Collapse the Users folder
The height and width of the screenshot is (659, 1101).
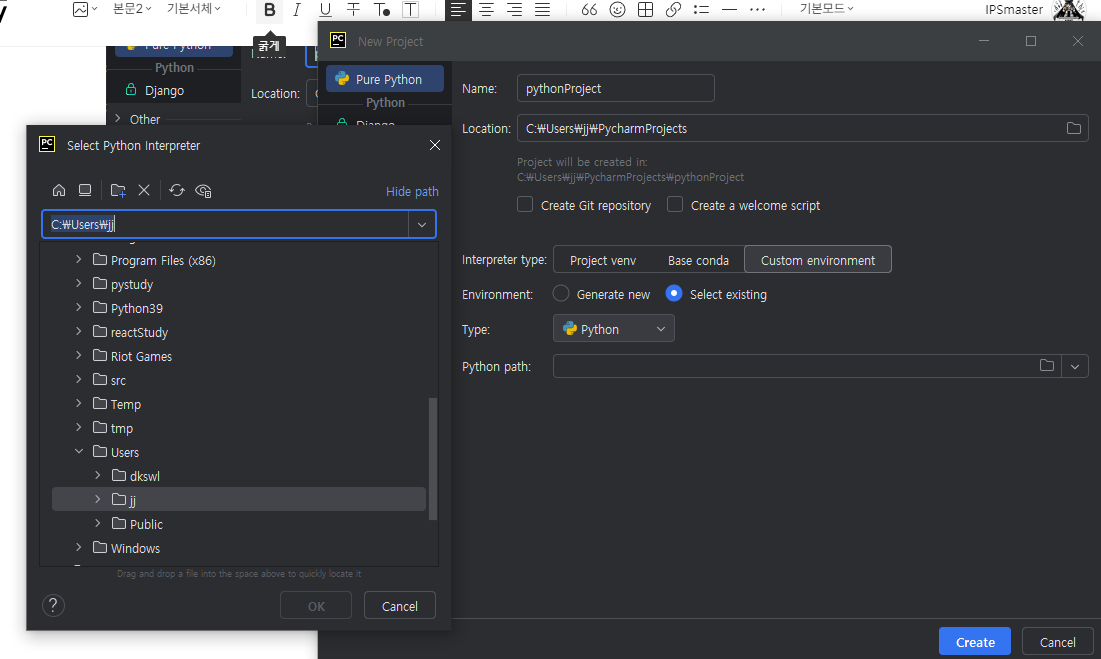click(x=79, y=451)
